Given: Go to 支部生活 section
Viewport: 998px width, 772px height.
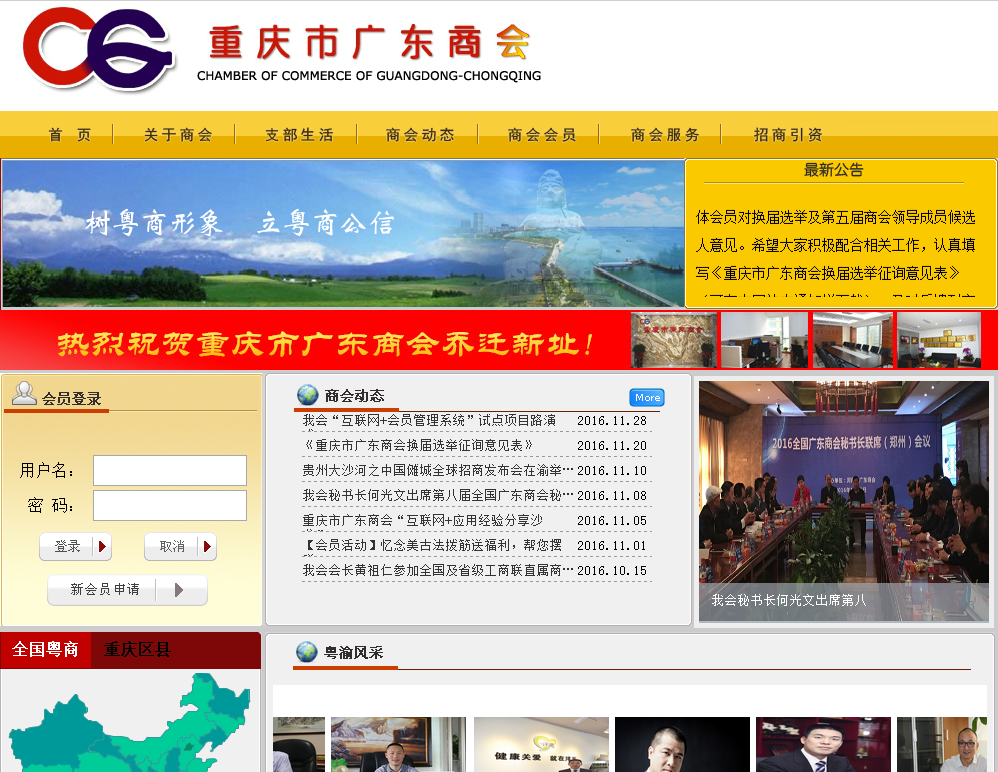Looking at the screenshot, I should (299, 135).
